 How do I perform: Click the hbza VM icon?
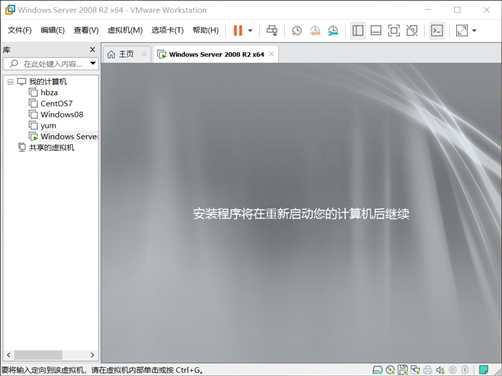[x=33, y=92]
